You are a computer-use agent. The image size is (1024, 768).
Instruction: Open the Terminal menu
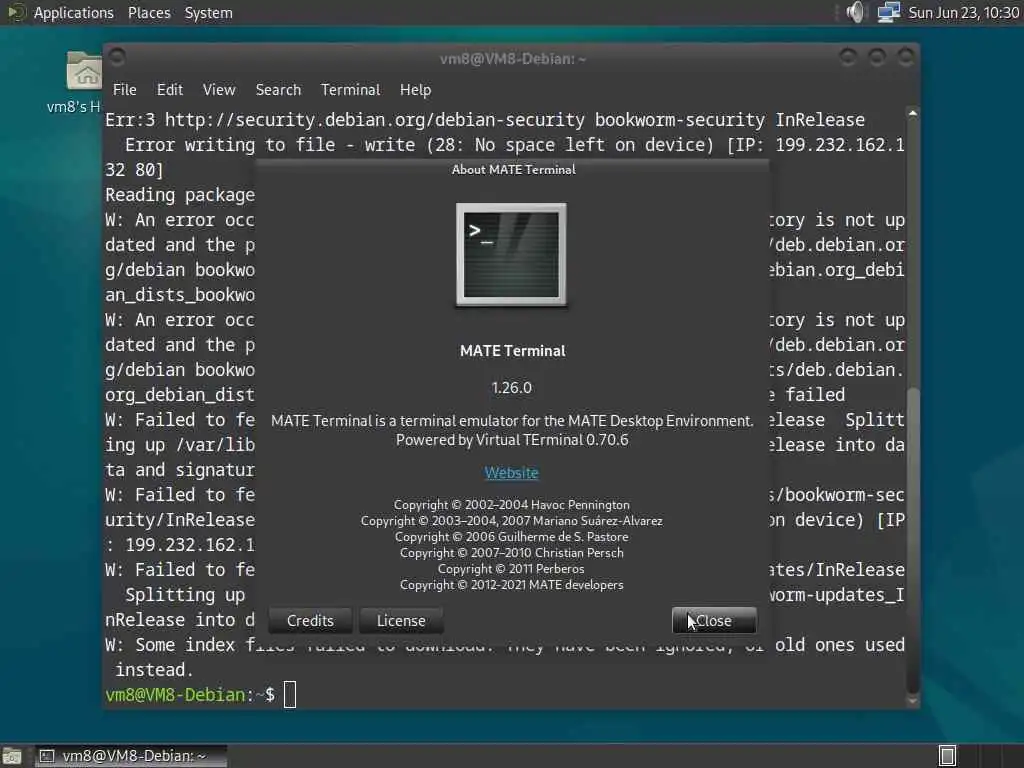tap(350, 89)
